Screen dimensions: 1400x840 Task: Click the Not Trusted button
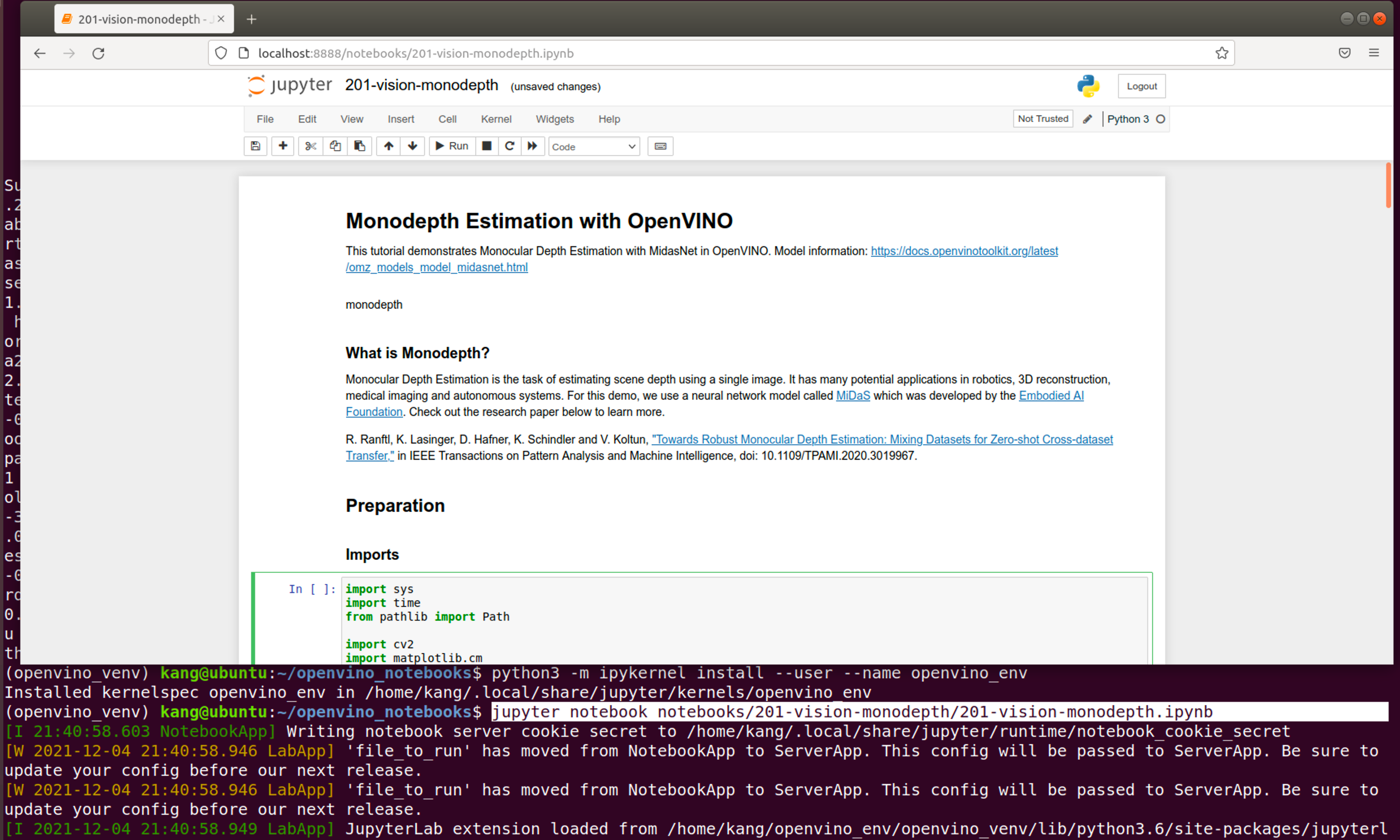[1043, 119]
